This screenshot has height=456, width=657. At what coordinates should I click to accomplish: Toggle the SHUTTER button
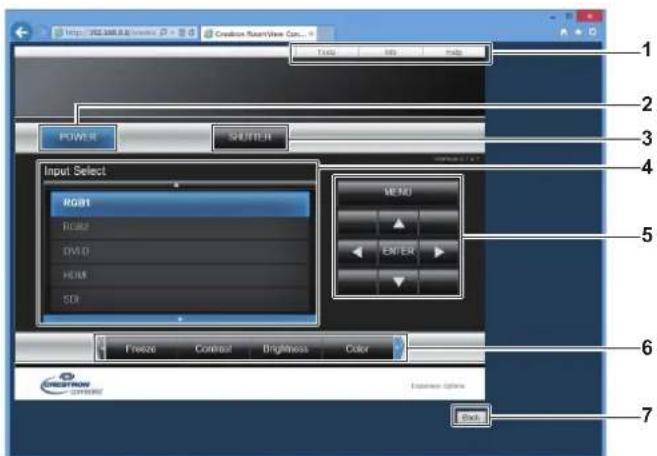250,137
